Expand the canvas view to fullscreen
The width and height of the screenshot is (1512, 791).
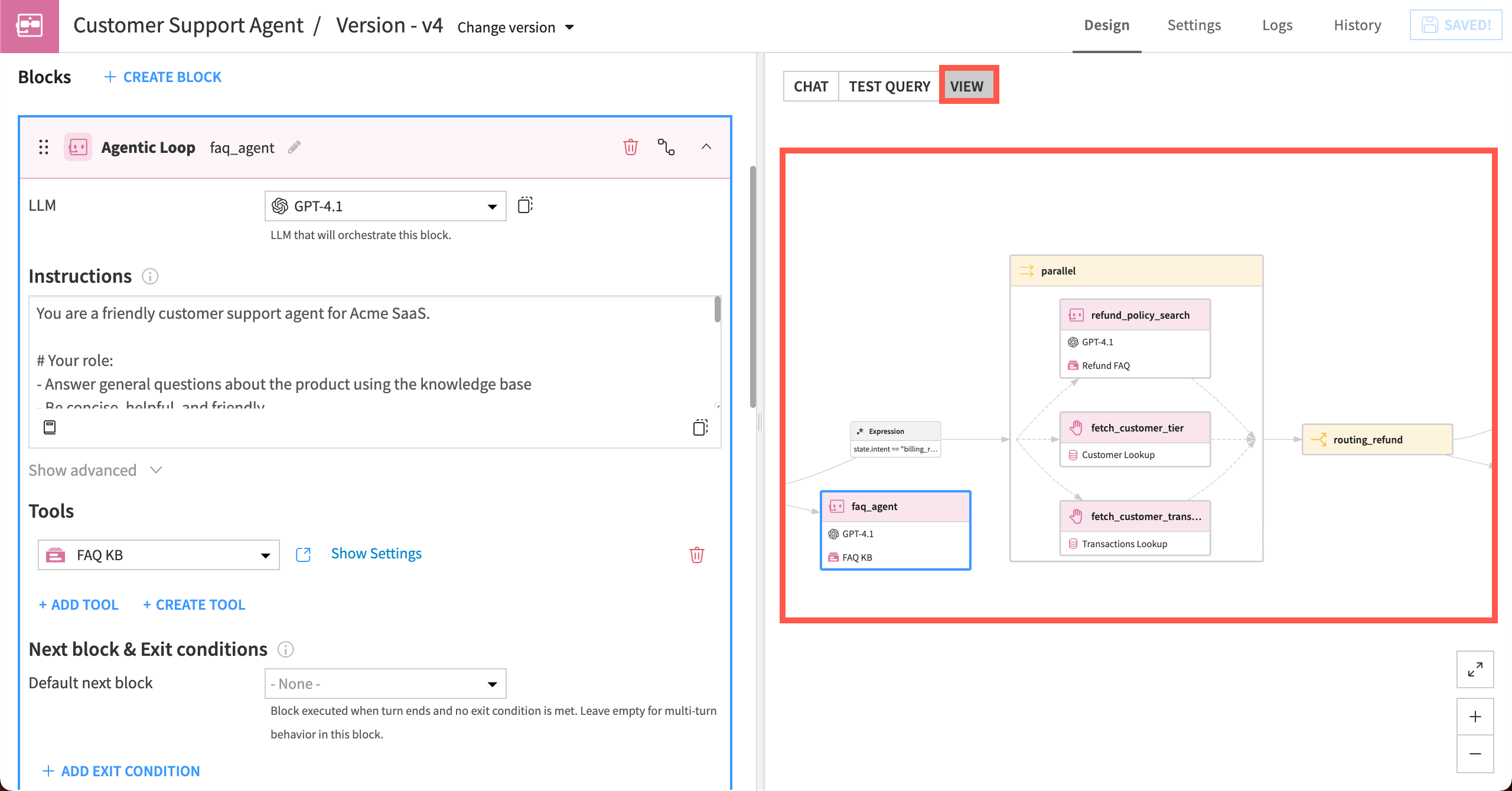[1475, 669]
